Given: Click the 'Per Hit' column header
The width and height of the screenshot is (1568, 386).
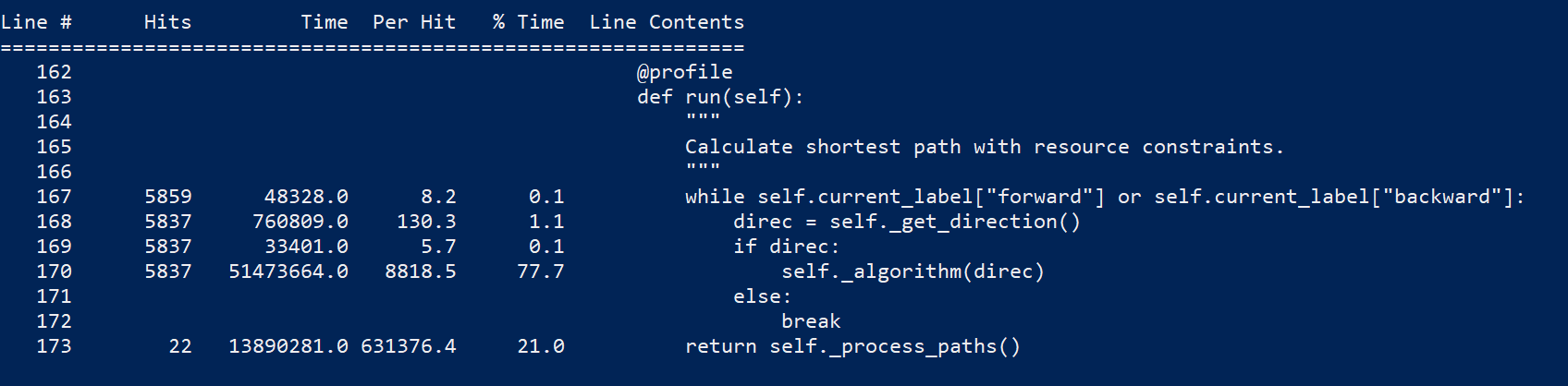Looking at the screenshot, I should 414,22.
